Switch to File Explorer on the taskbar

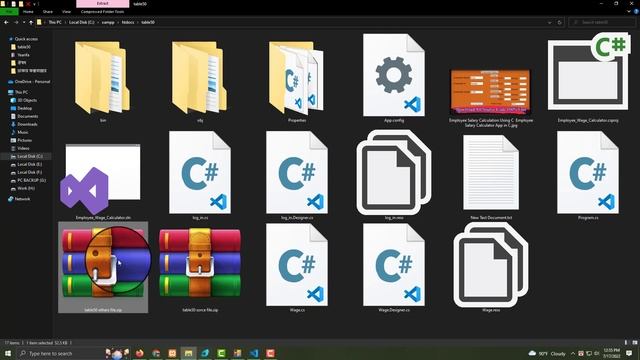click(189, 353)
